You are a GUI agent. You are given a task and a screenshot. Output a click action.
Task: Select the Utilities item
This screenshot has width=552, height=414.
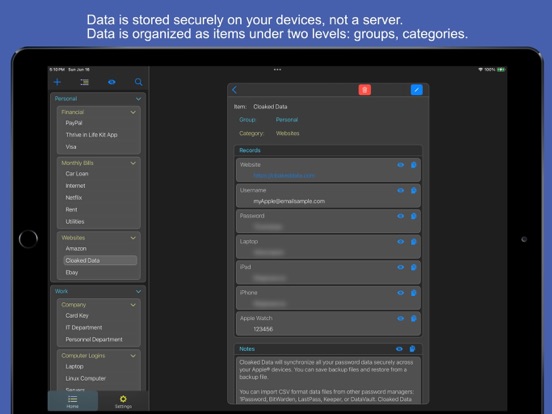pyautogui.click(x=75, y=221)
